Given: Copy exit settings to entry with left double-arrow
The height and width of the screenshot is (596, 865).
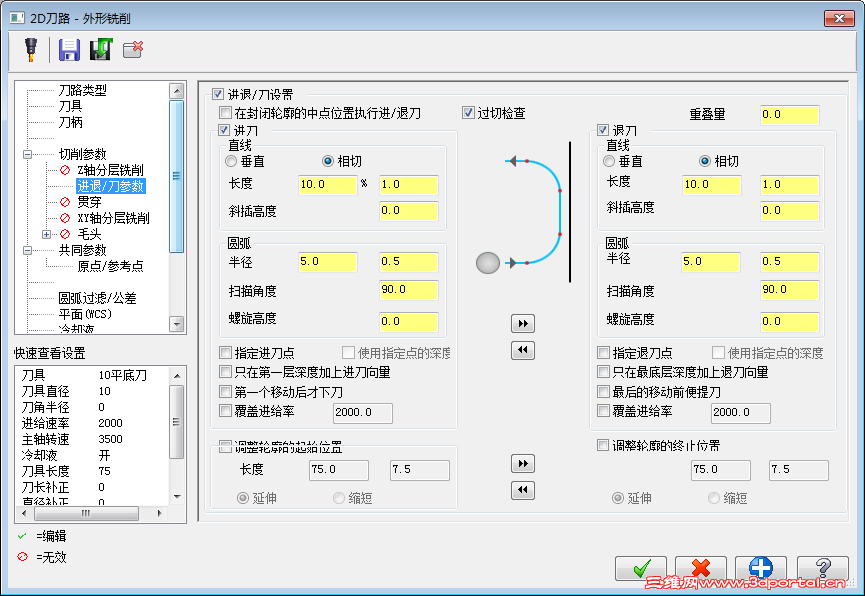Looking at the screenshot, I should [x=522, y=350].
